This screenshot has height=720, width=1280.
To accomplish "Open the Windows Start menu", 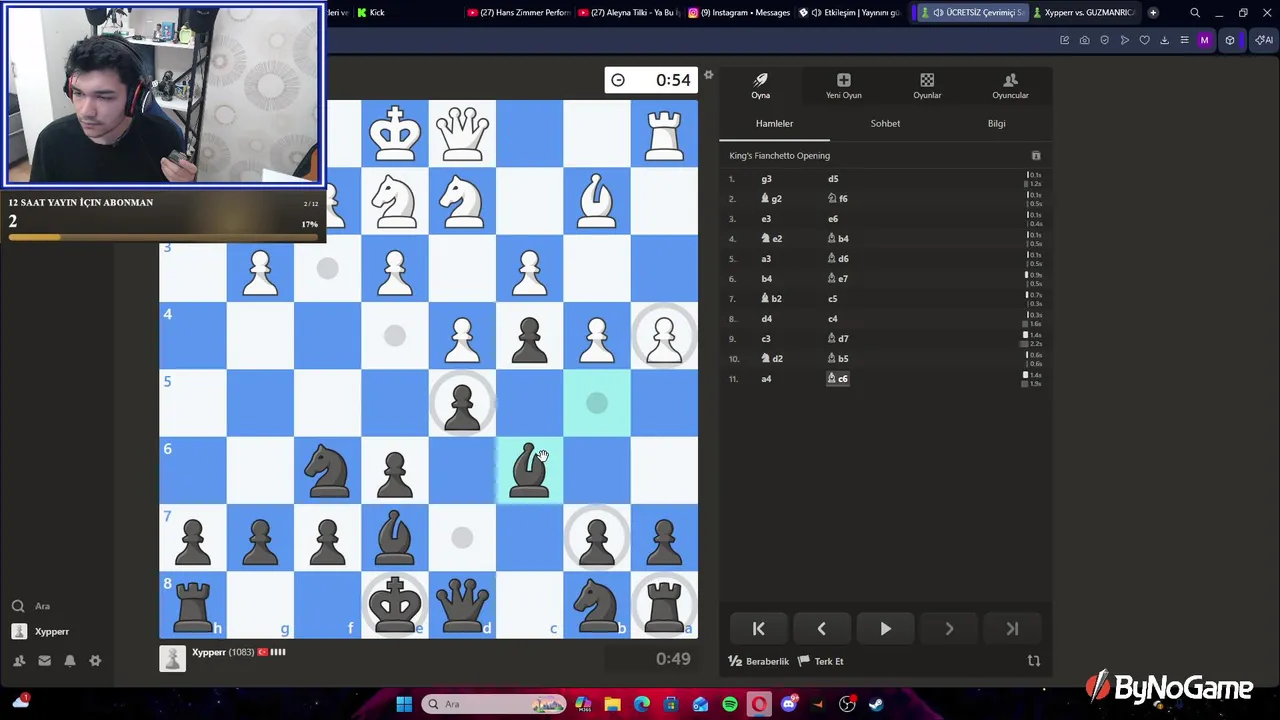I will [x=404, y=704].
